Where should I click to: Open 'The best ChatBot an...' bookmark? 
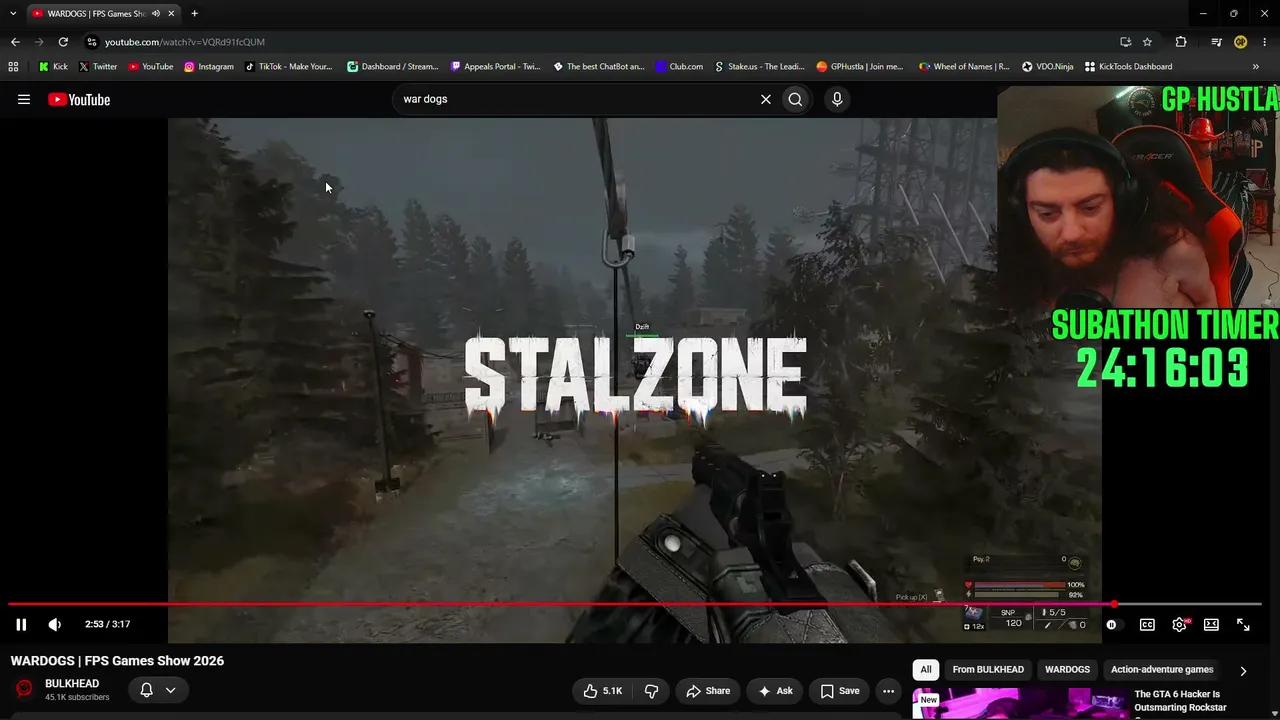click(599, 67)
